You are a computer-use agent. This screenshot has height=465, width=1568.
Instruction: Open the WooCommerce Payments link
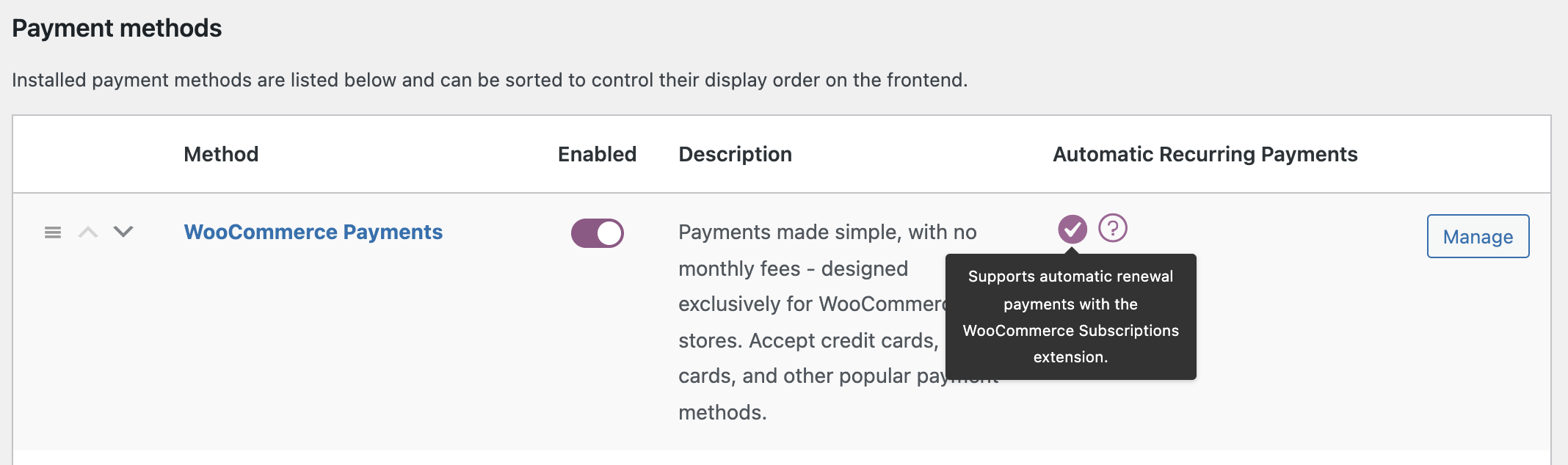313,232
